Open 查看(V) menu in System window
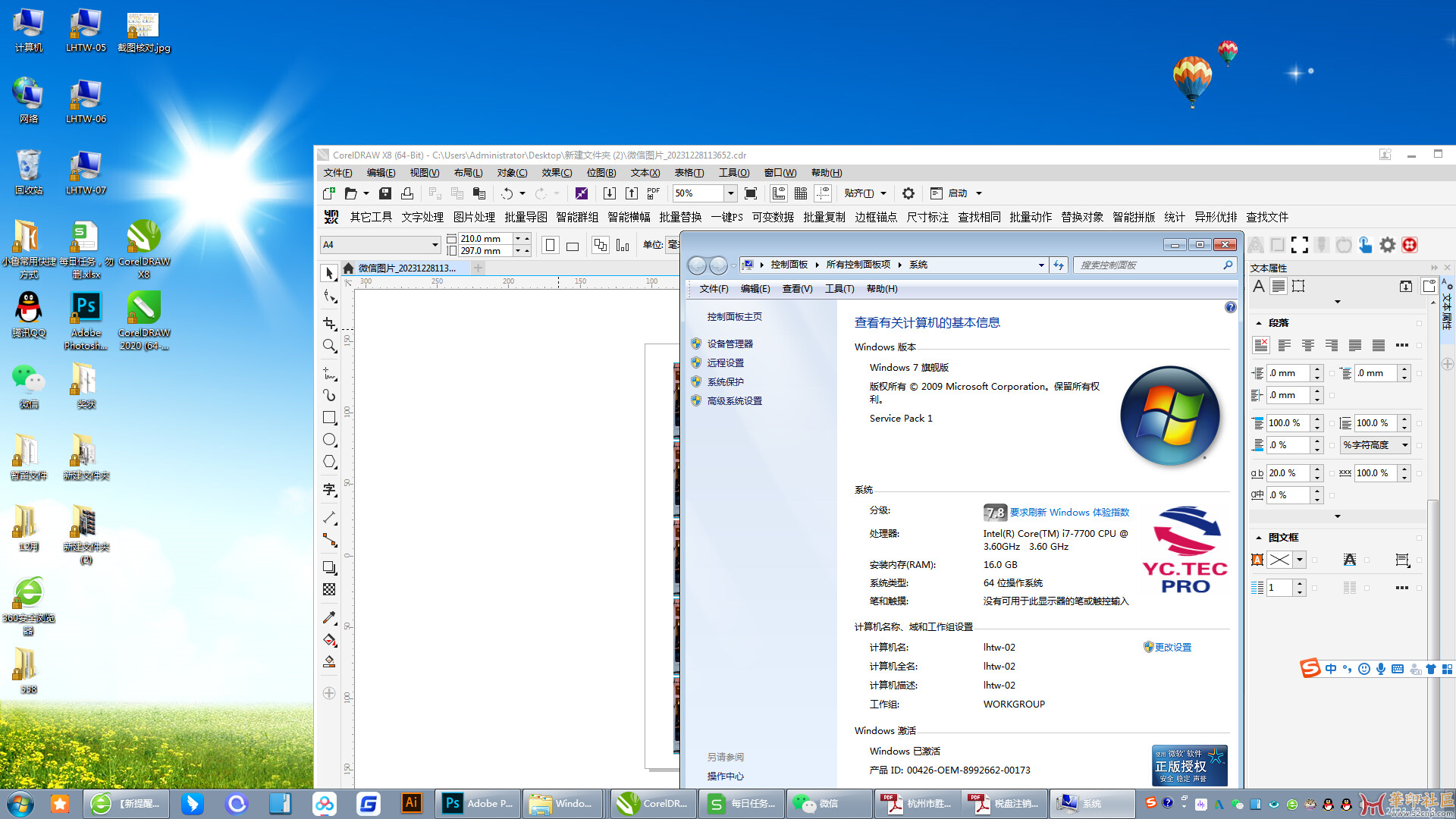 (797, 289)
